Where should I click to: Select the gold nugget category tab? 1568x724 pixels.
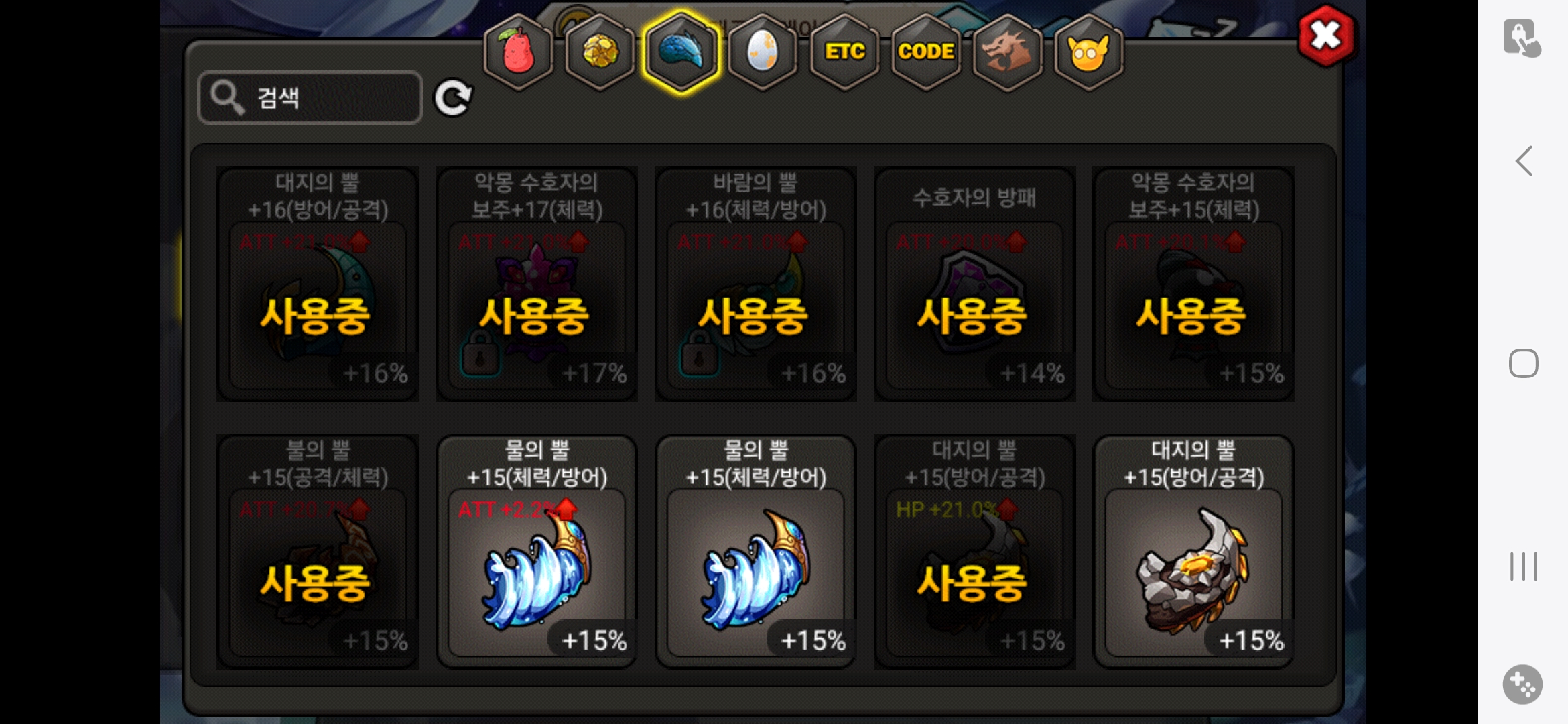[x=600, y=52]
